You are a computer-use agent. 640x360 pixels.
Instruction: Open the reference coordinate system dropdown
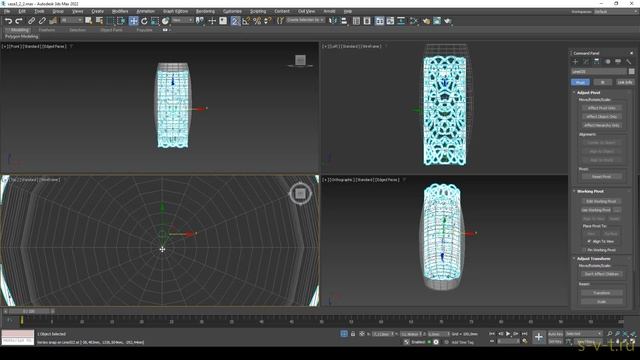pos(182,20)
